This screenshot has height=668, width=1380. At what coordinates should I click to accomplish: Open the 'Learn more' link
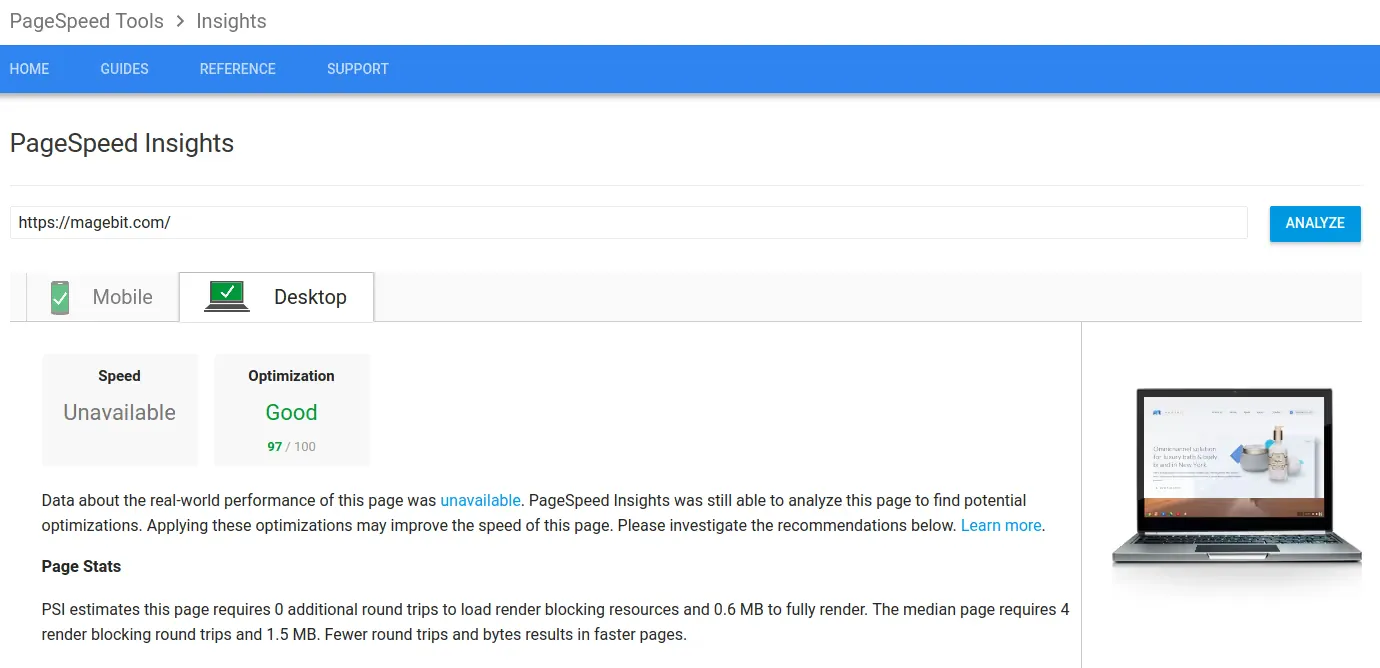pyautogui.click(x=1001, y=525)
